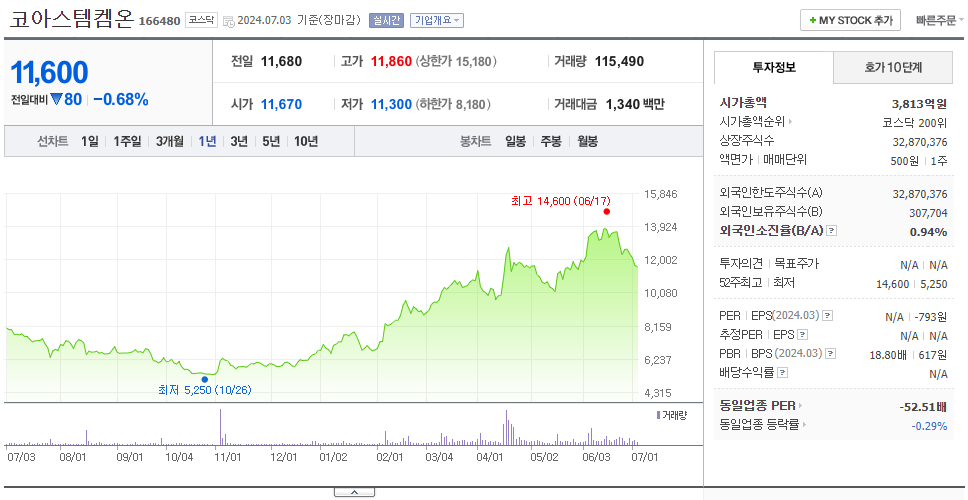Screen dimensions: 968x500
Task: Show the 주봉 candle chart
Action: coord(551,141)
